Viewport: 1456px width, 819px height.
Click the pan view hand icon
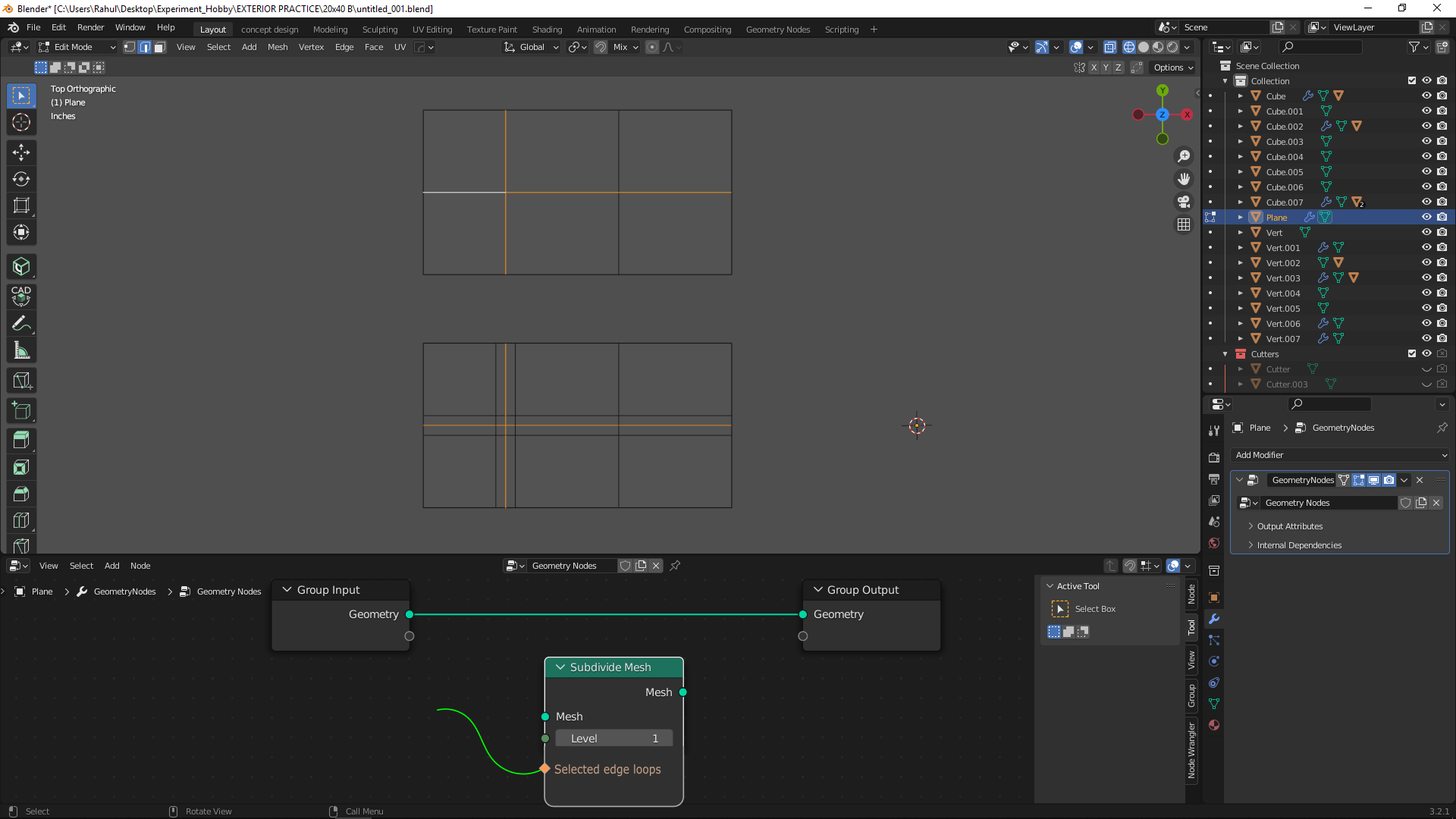(1184, 179)
